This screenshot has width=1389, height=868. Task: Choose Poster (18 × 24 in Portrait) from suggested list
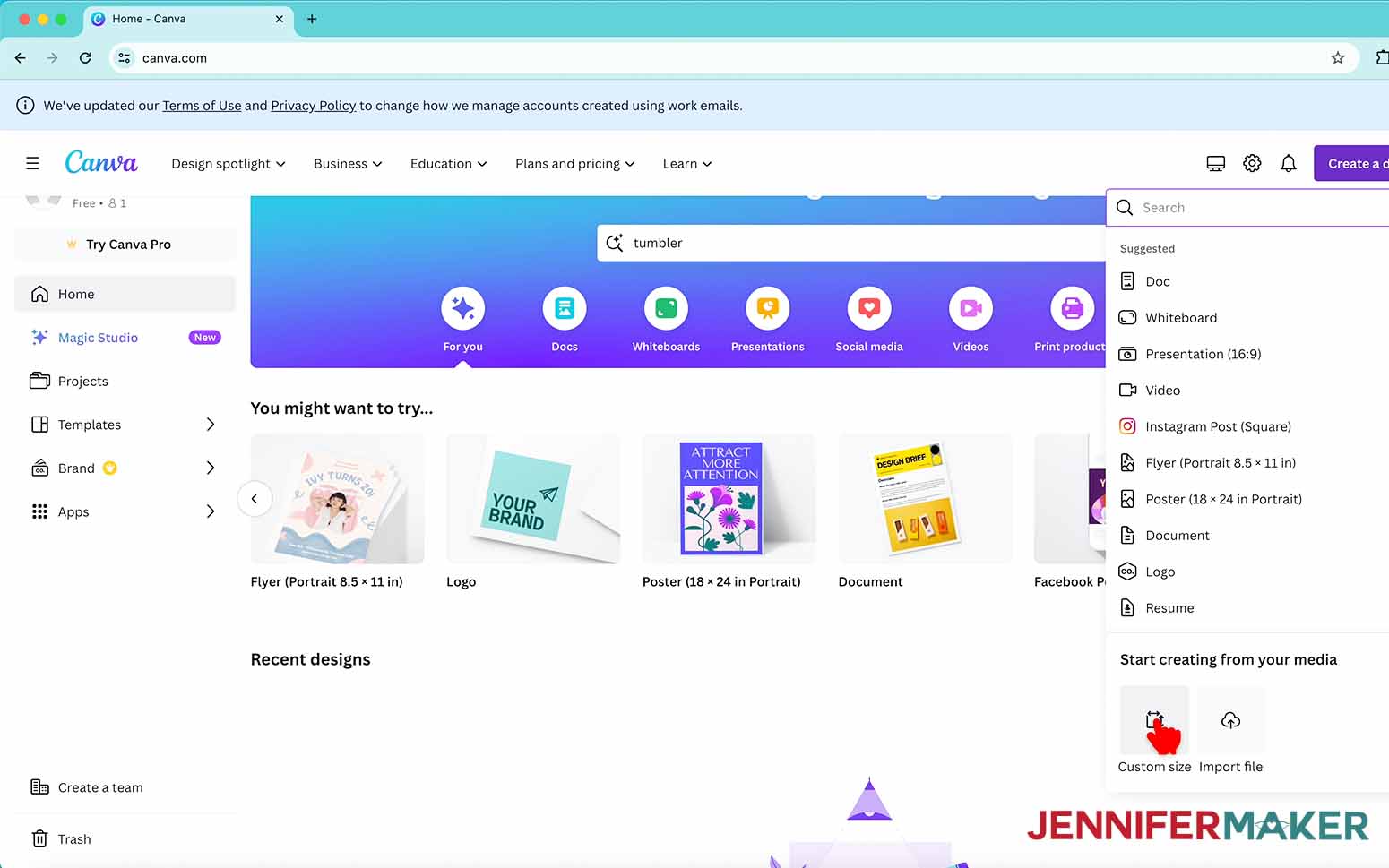(1247, 499)
